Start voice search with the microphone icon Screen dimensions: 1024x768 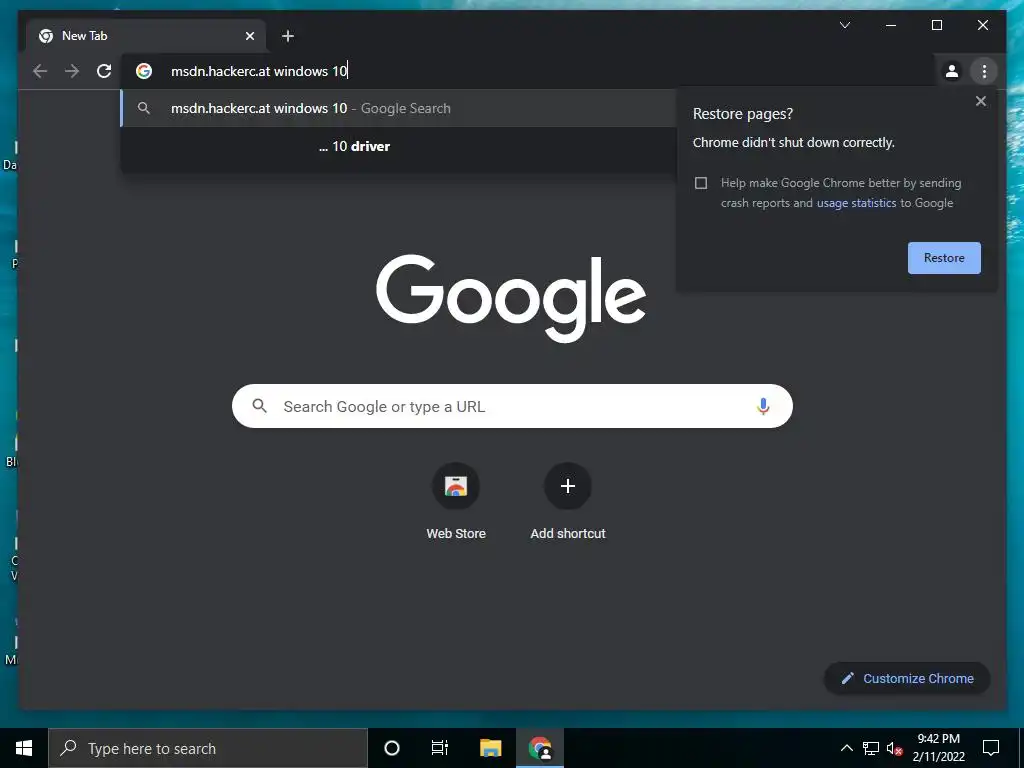763,406
